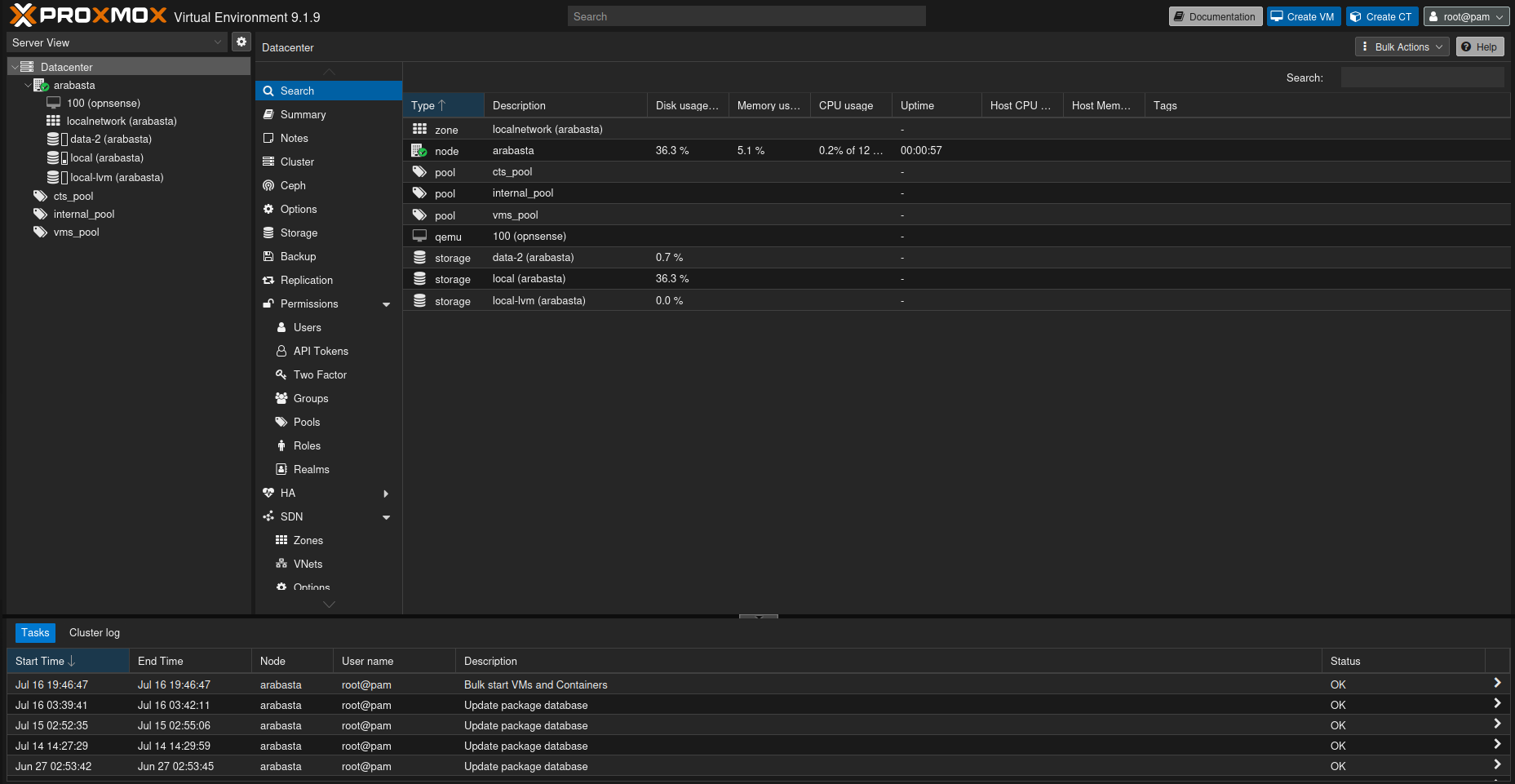Click the Options gear icon under Ceph
Viewport: 1515px width, 784px height.
pos(268,209)
